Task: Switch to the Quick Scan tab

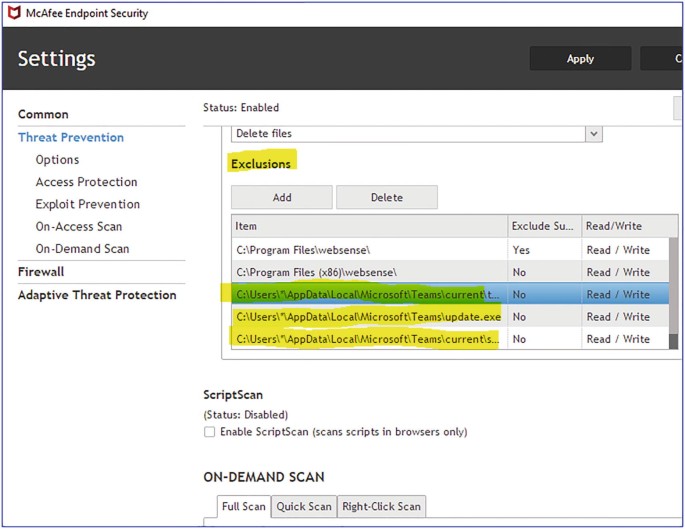Action: [x=304, y=506]
